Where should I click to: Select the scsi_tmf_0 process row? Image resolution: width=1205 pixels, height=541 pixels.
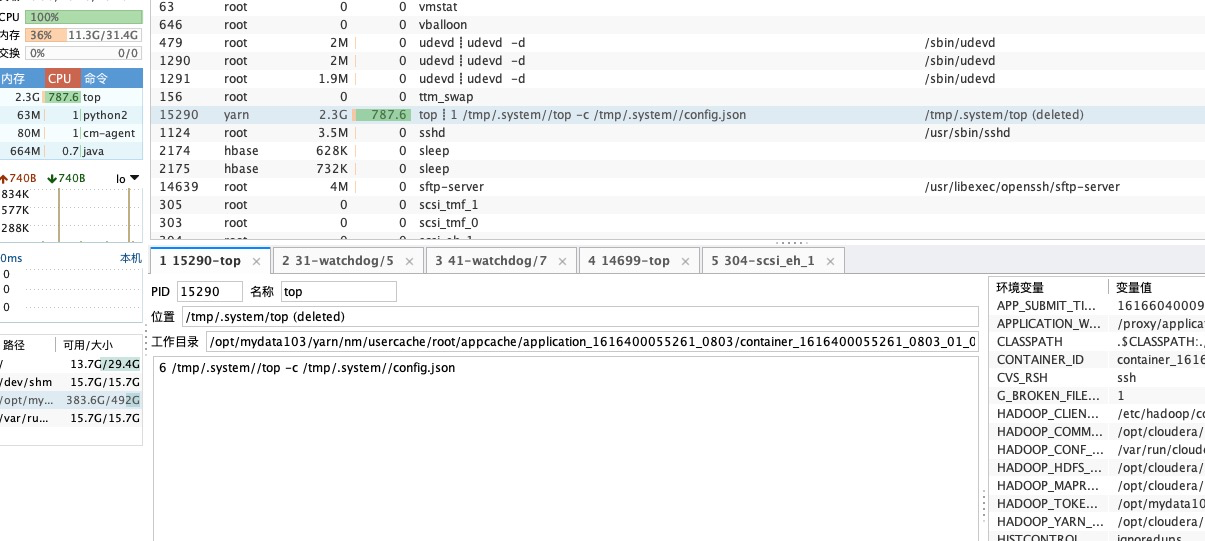tap(678, 223)
